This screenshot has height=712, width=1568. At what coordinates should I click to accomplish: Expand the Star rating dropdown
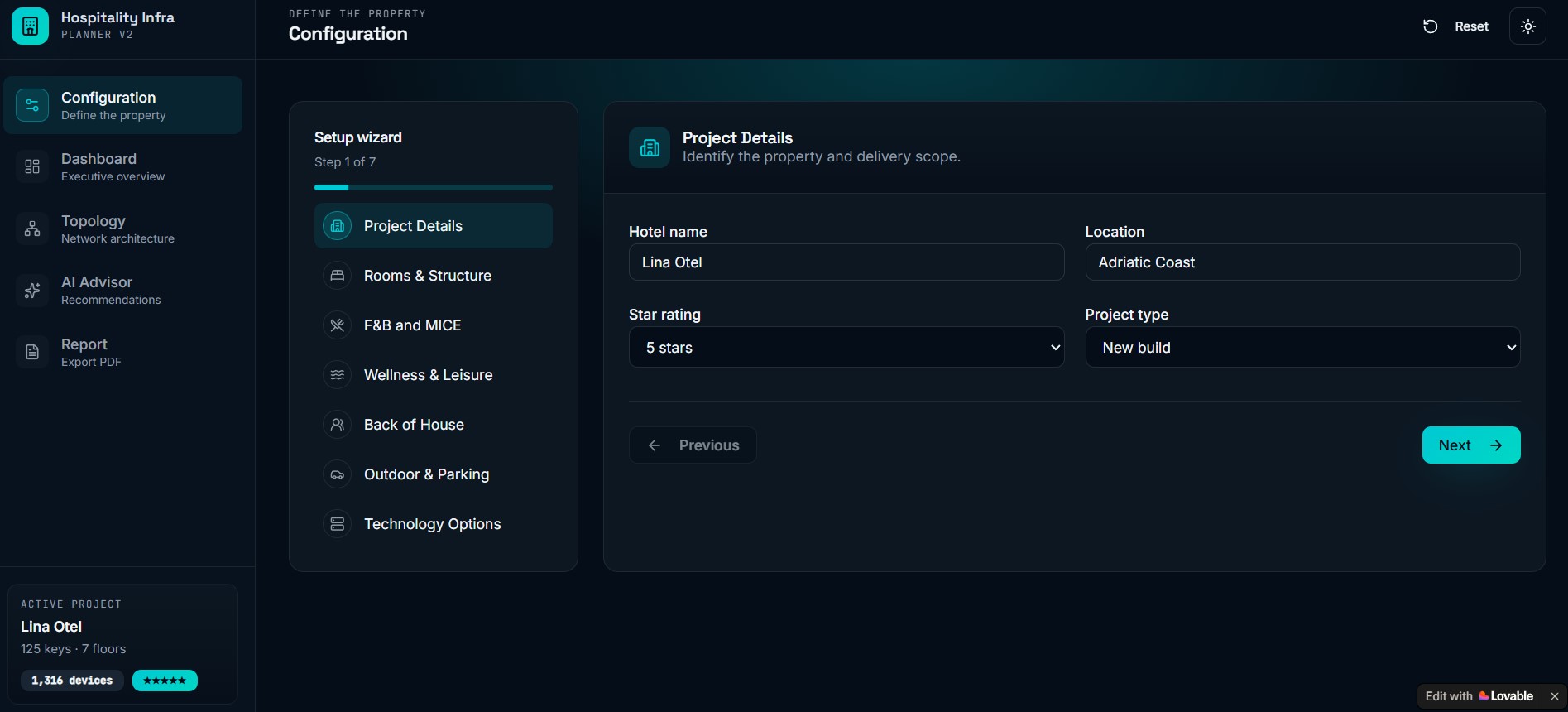pos(846,347)
